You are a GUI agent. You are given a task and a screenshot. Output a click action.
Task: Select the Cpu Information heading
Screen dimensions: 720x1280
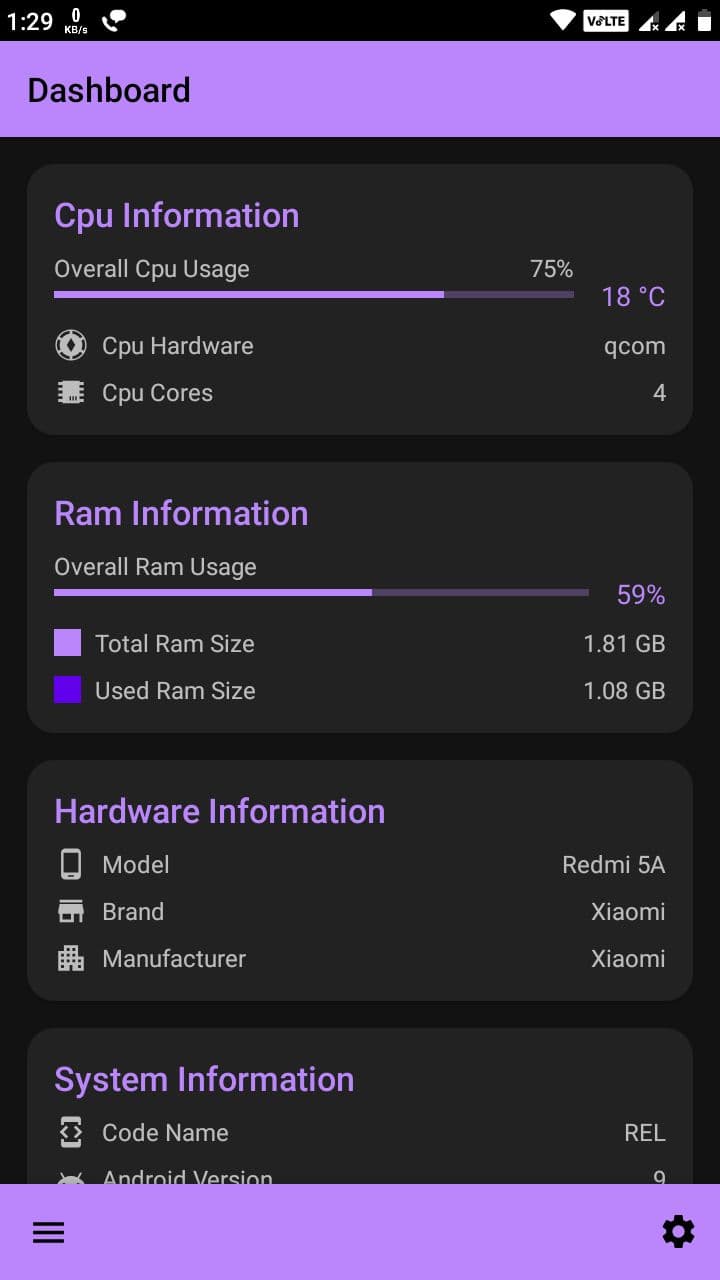(177, 215)
